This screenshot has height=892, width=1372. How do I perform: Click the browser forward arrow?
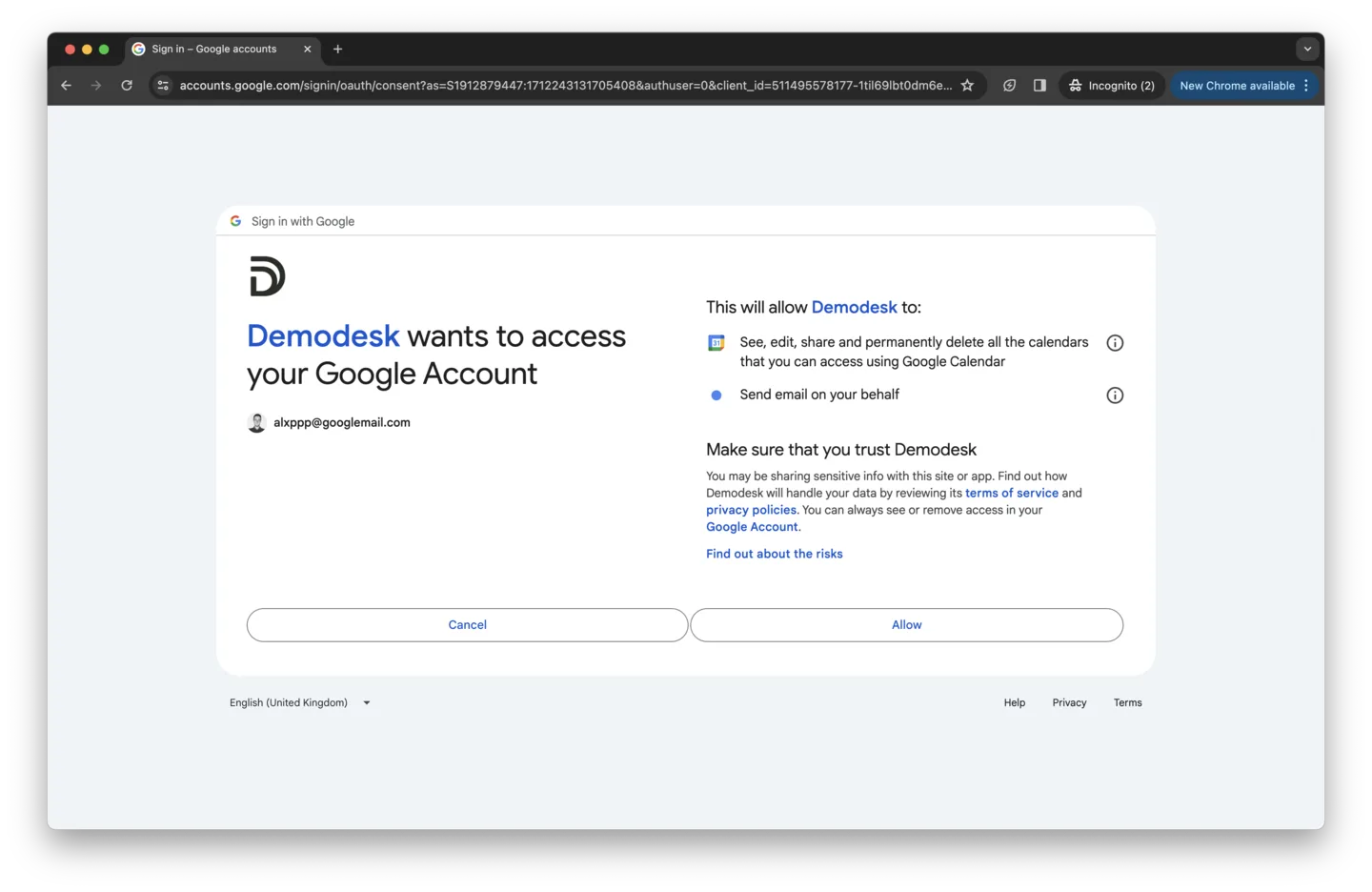point(96,86)
